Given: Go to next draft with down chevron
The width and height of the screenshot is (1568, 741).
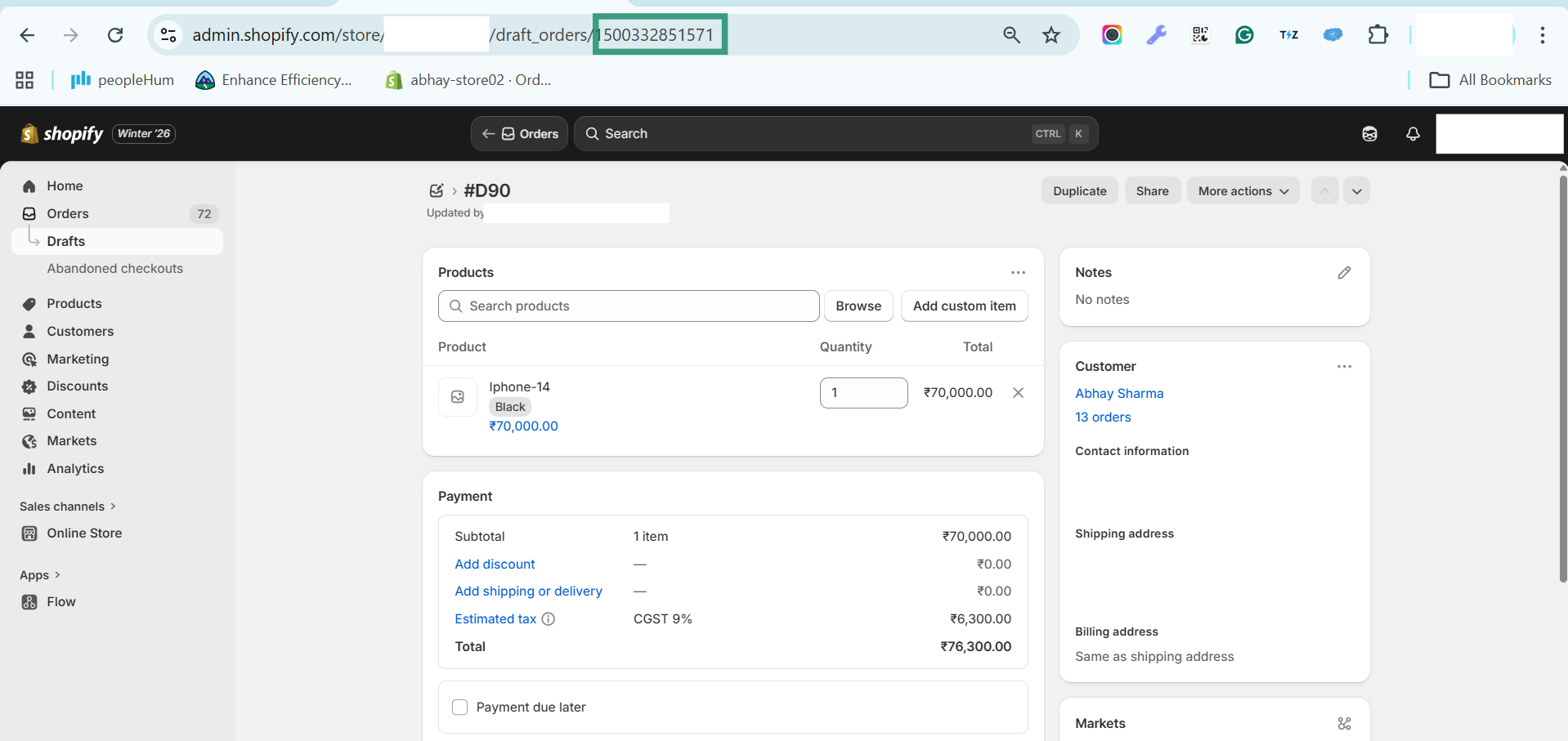Looking at the screenshot, I should point(1356,191).
